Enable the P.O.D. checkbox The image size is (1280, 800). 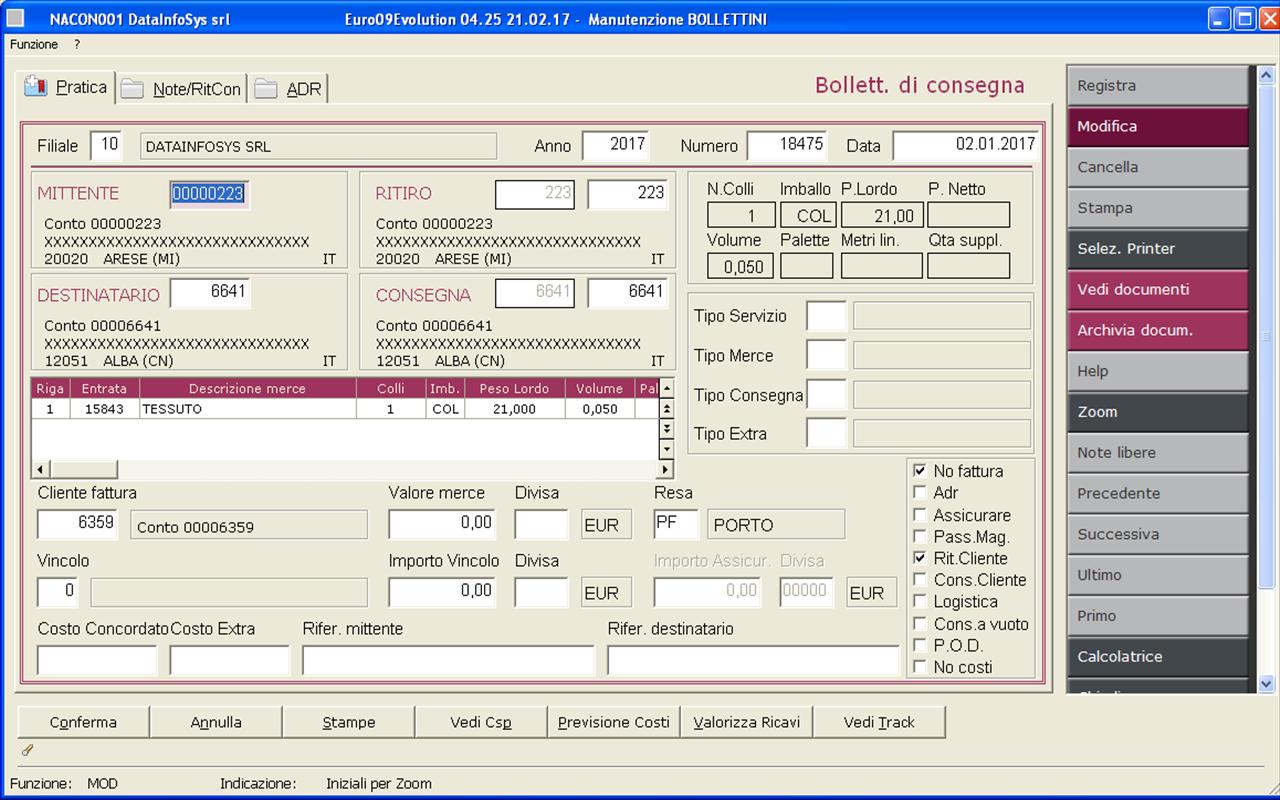coord(920,646)
